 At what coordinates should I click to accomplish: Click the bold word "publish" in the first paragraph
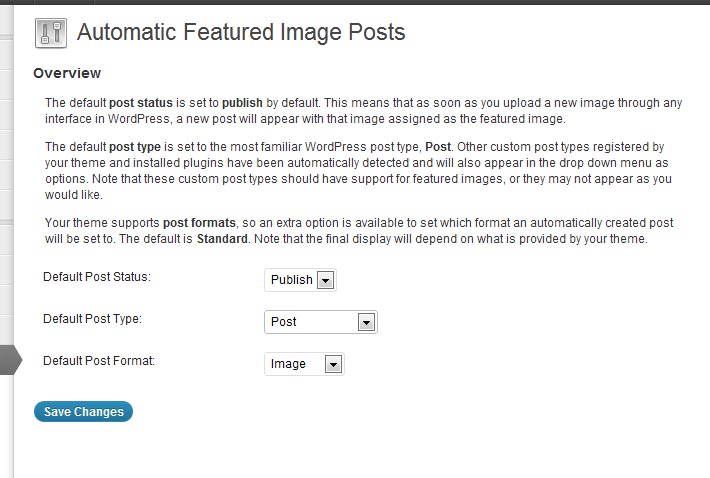(242, 103)
